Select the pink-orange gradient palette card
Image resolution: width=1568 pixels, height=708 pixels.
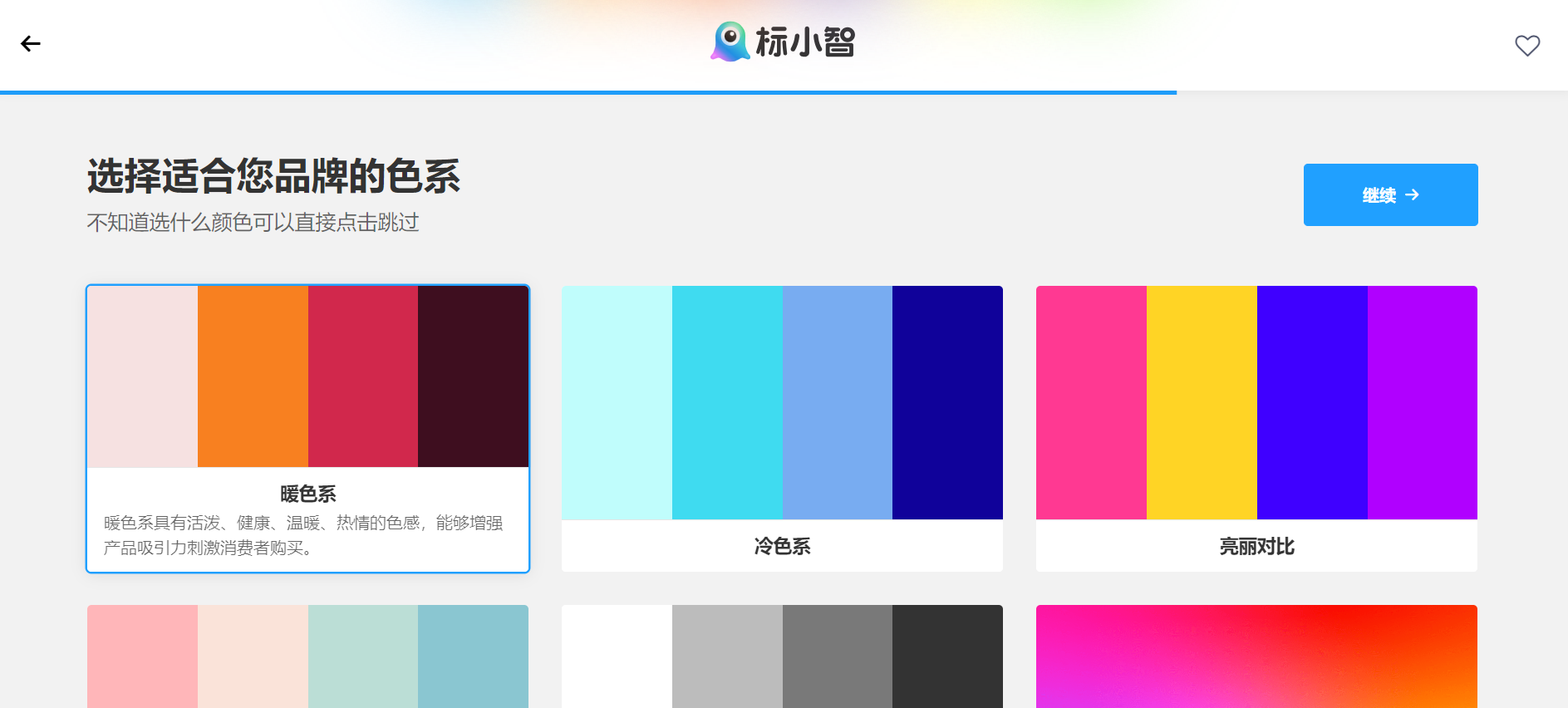(x=1256, y=656)
